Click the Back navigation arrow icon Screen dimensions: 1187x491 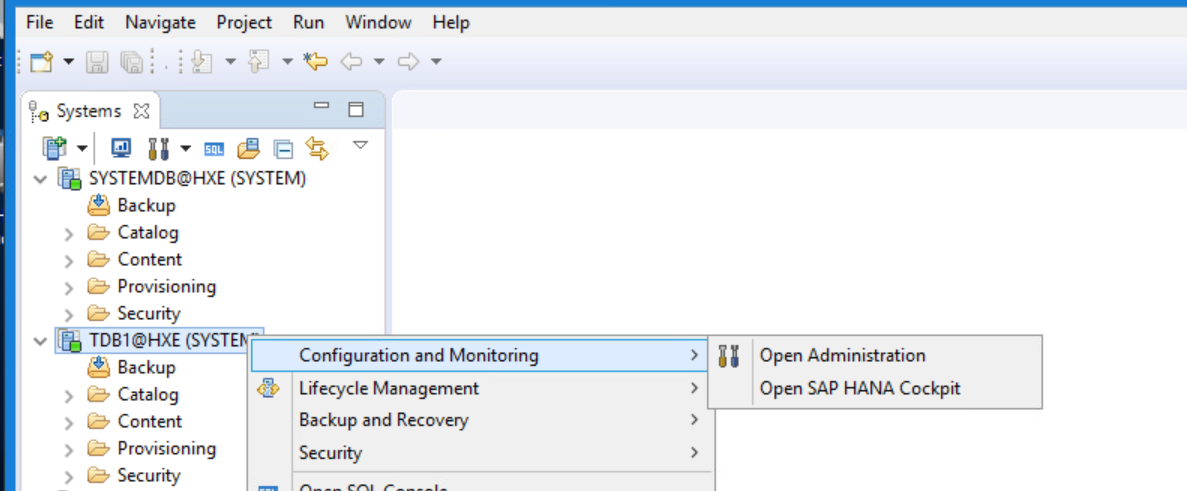(351, 61)
